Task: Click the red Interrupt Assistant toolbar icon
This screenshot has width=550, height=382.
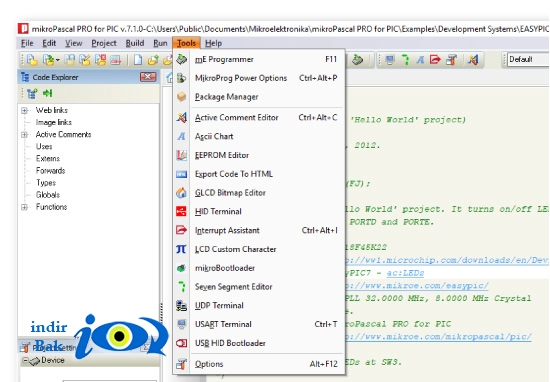Action: [x=435, y=60]
